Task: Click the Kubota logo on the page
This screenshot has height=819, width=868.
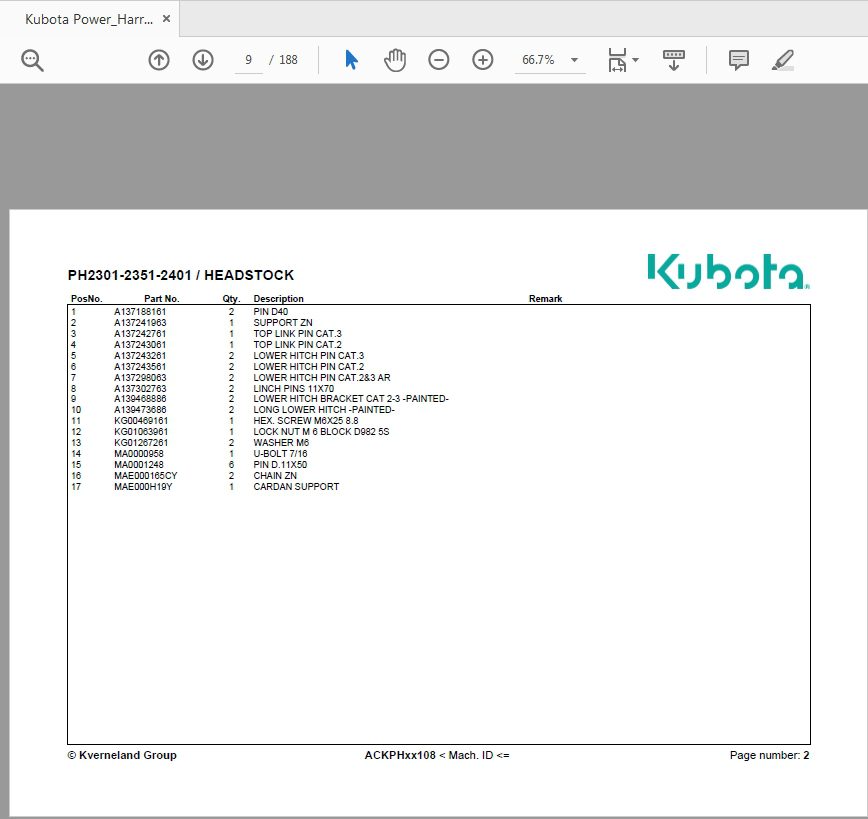Action: (724, 271)
